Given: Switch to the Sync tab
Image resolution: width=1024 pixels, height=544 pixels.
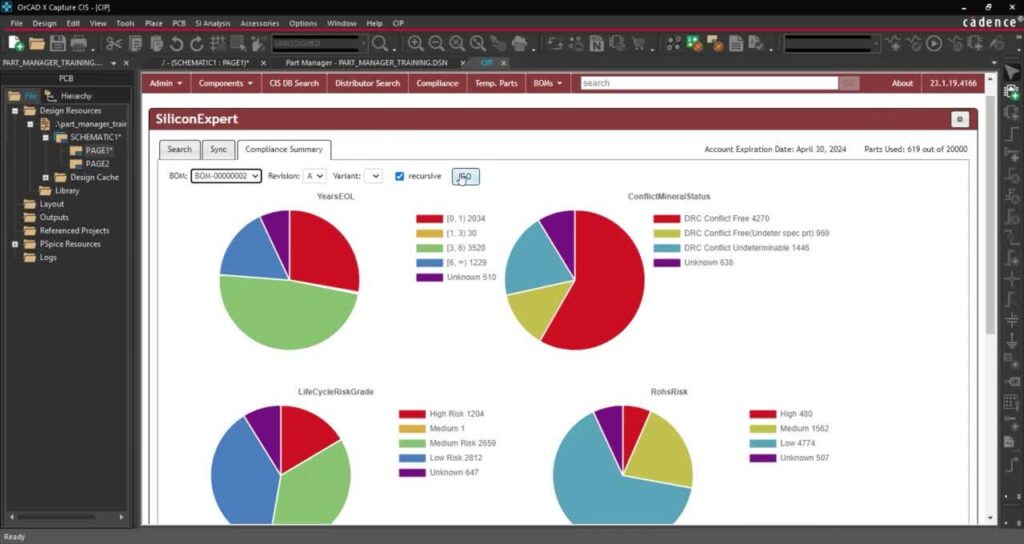Looking at the screenshot, I should coord(218,150).
